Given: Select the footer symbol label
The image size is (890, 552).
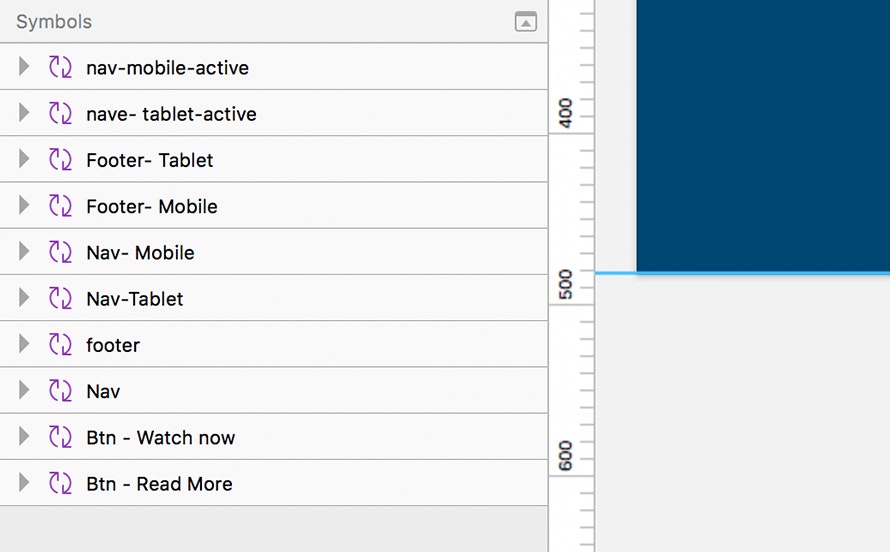Looking at the screenshot, I should coord(113,345).
